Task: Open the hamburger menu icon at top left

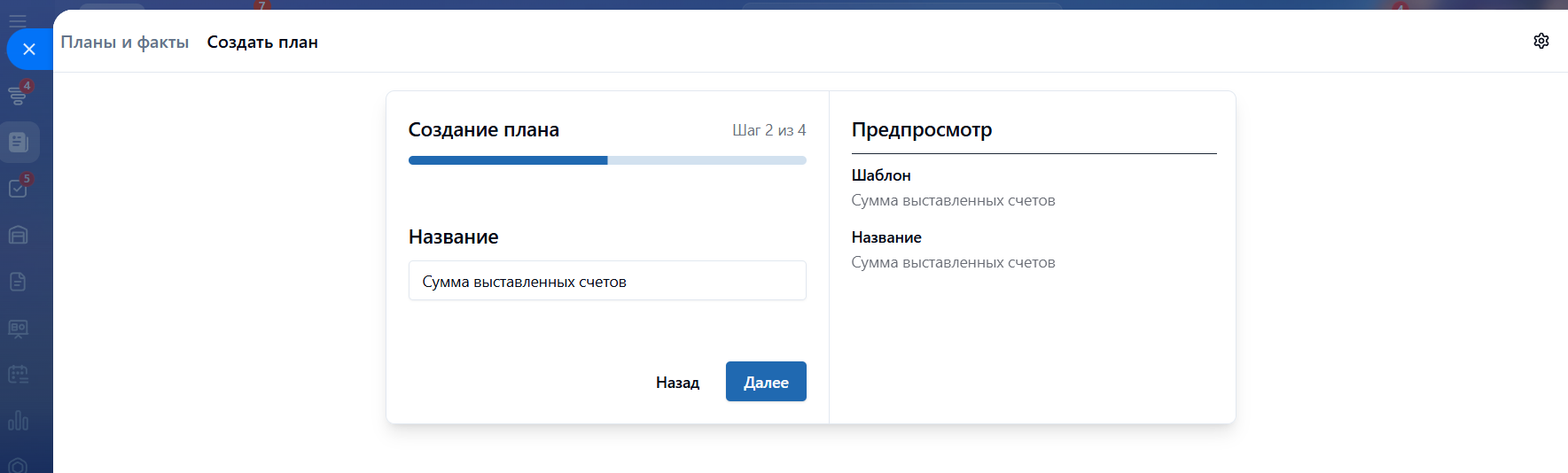Action: (x=17, y=19)
